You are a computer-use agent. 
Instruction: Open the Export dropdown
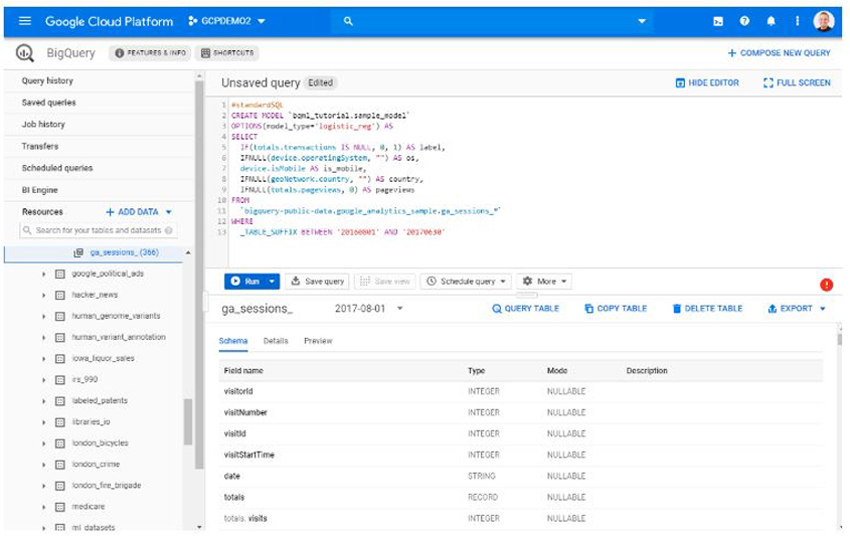(x=797, y=308)
